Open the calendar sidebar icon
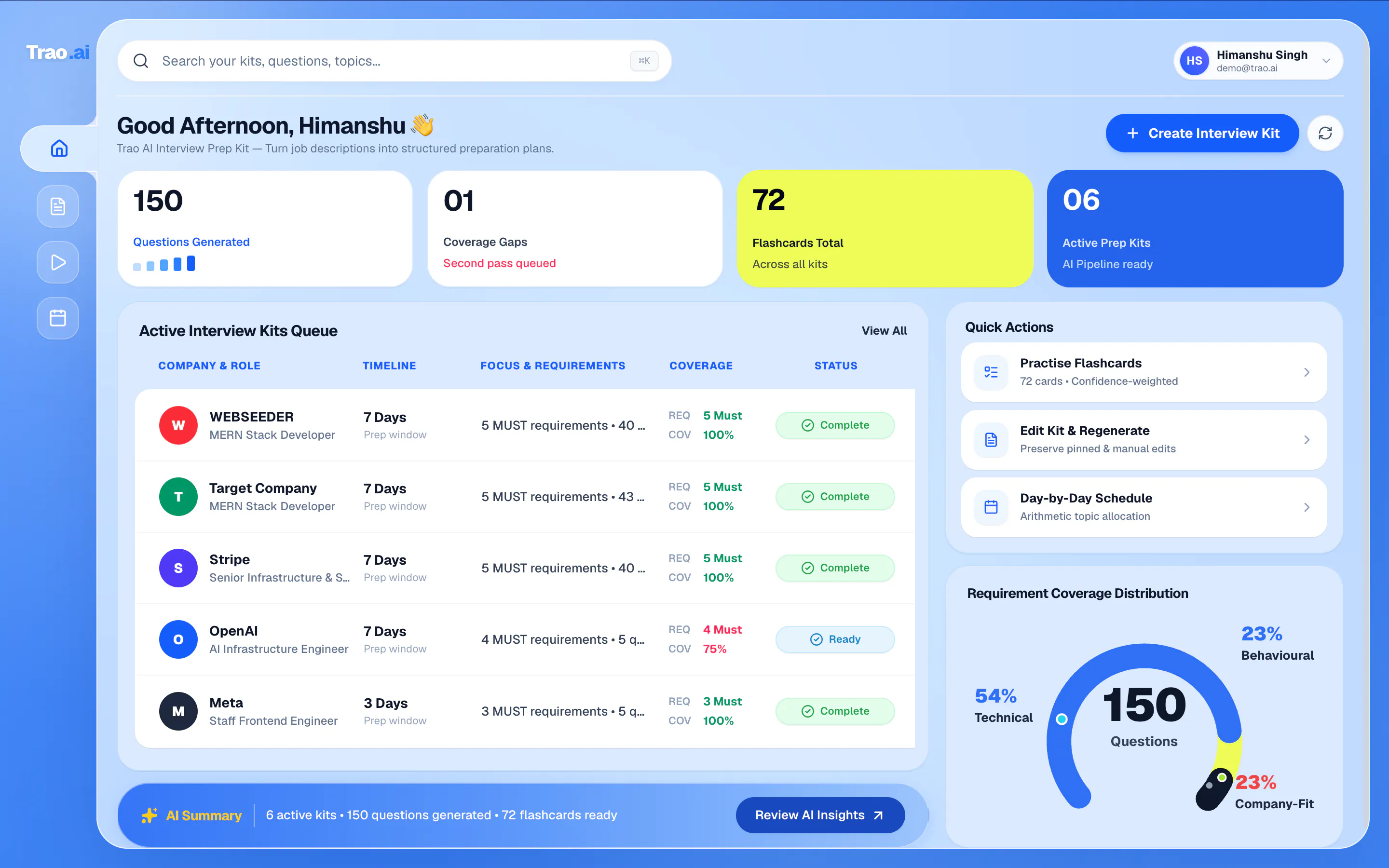Screen dimensions: 1389x868 tap(58, 317)
